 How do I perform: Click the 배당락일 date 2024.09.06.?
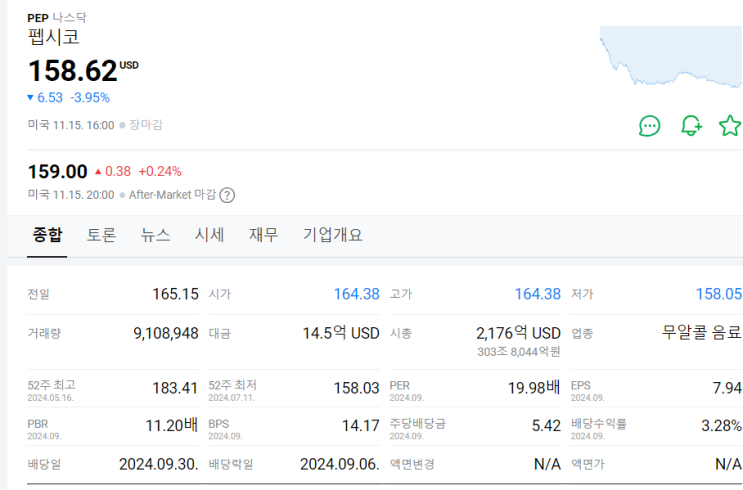click(x=340, y=464)
